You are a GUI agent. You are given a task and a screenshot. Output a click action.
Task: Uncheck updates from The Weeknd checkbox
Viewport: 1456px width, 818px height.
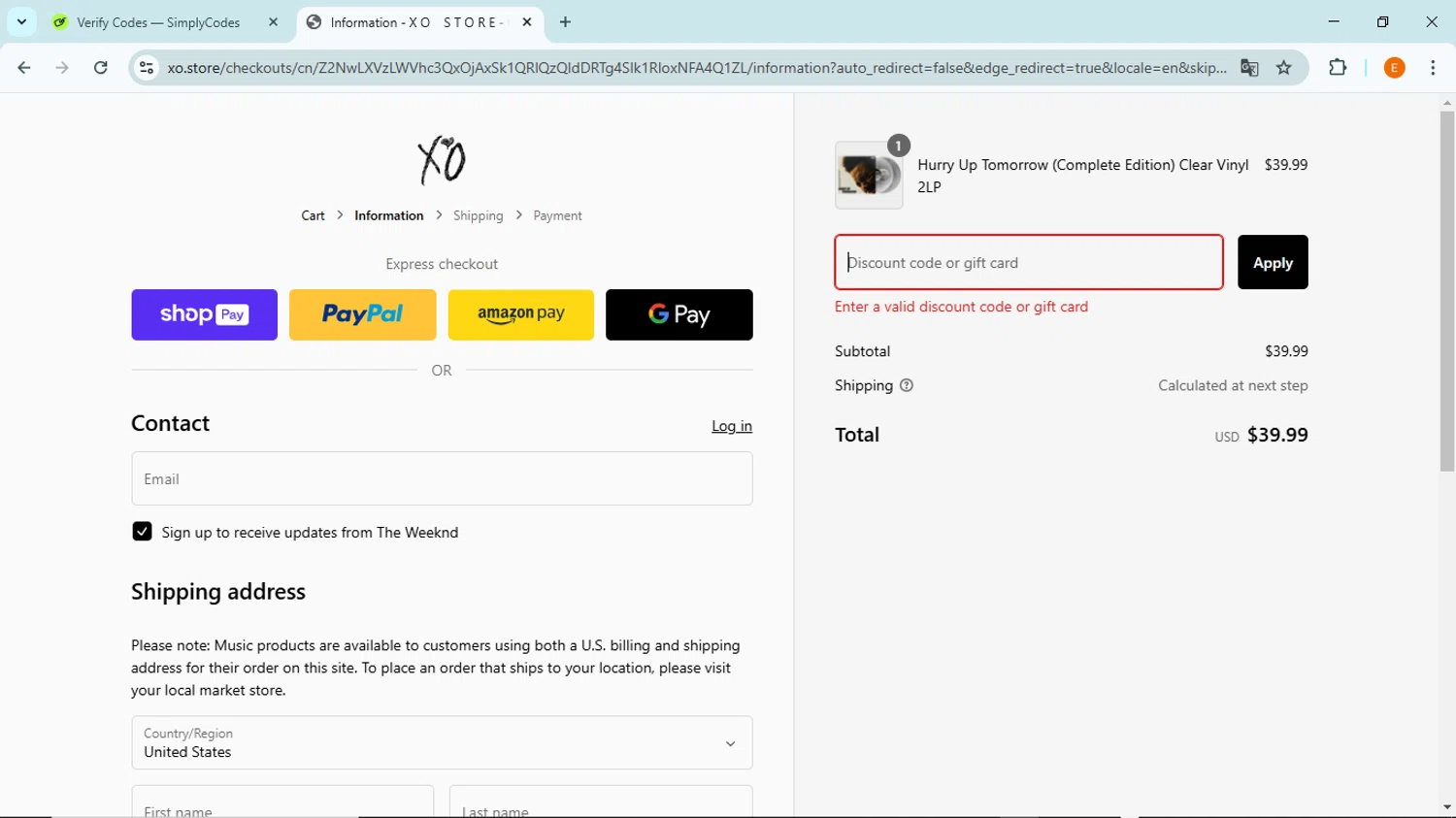coord(142,532)
